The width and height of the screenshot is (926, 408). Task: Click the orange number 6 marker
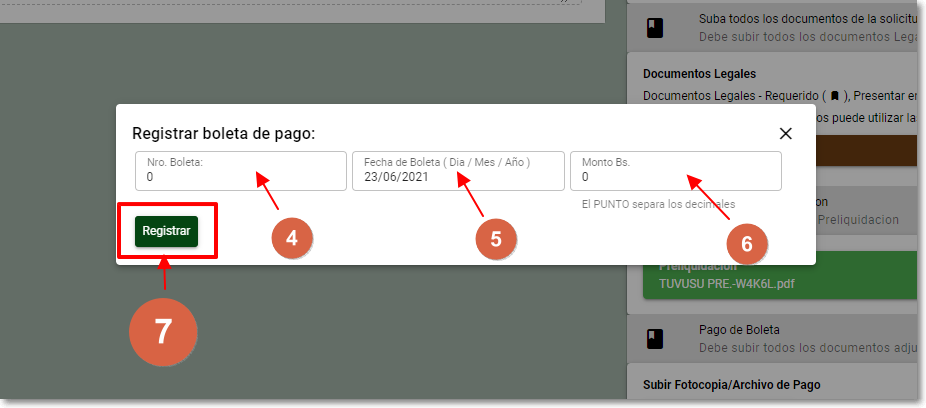tap(745, 243)
